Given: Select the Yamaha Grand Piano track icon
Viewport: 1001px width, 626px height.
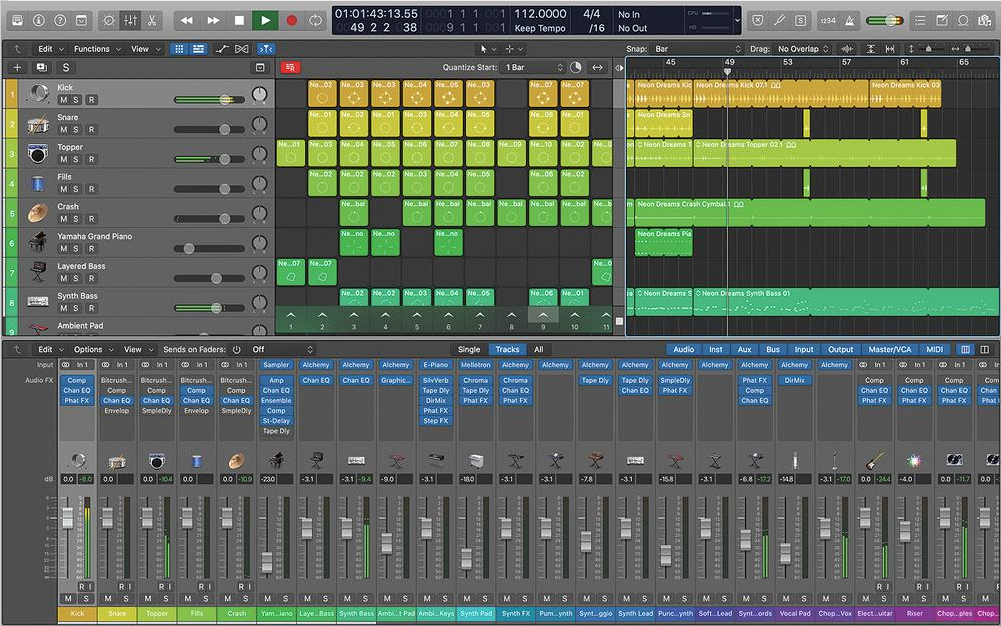Looking at the screenshot, I should click(x=38, y=242).
